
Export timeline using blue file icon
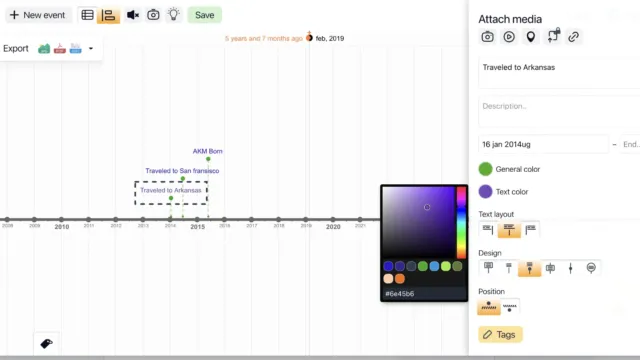[76, 49]
